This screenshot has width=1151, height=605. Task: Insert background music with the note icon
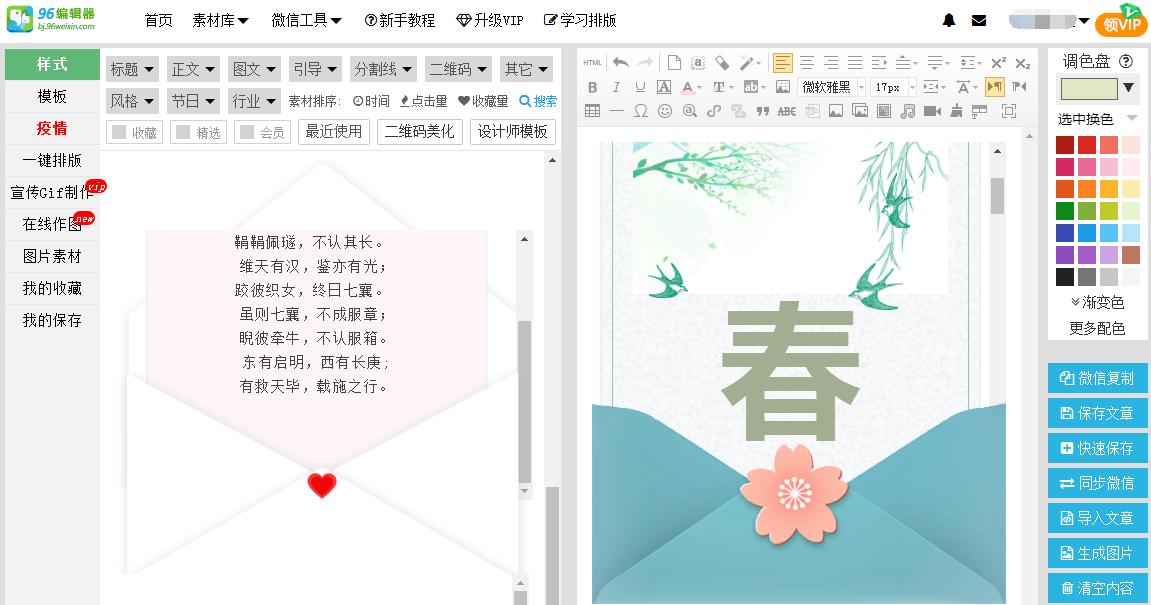(908, 112)
